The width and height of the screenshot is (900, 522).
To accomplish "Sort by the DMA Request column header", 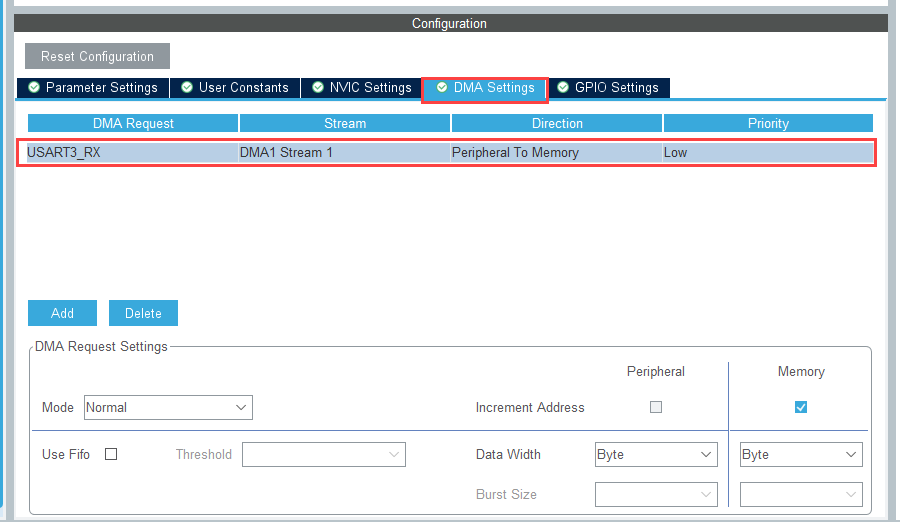I will (133, 123).
